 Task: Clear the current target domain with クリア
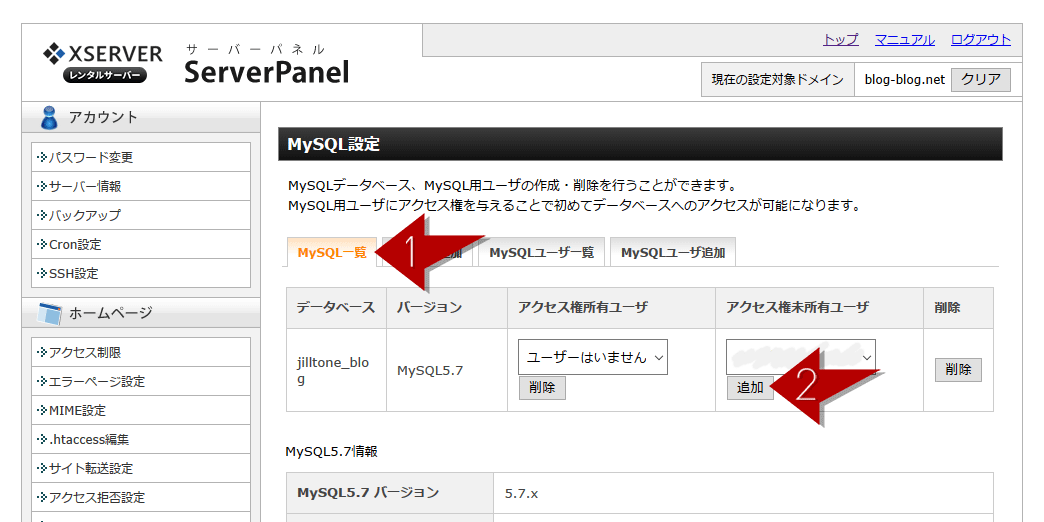pos(981,80)
